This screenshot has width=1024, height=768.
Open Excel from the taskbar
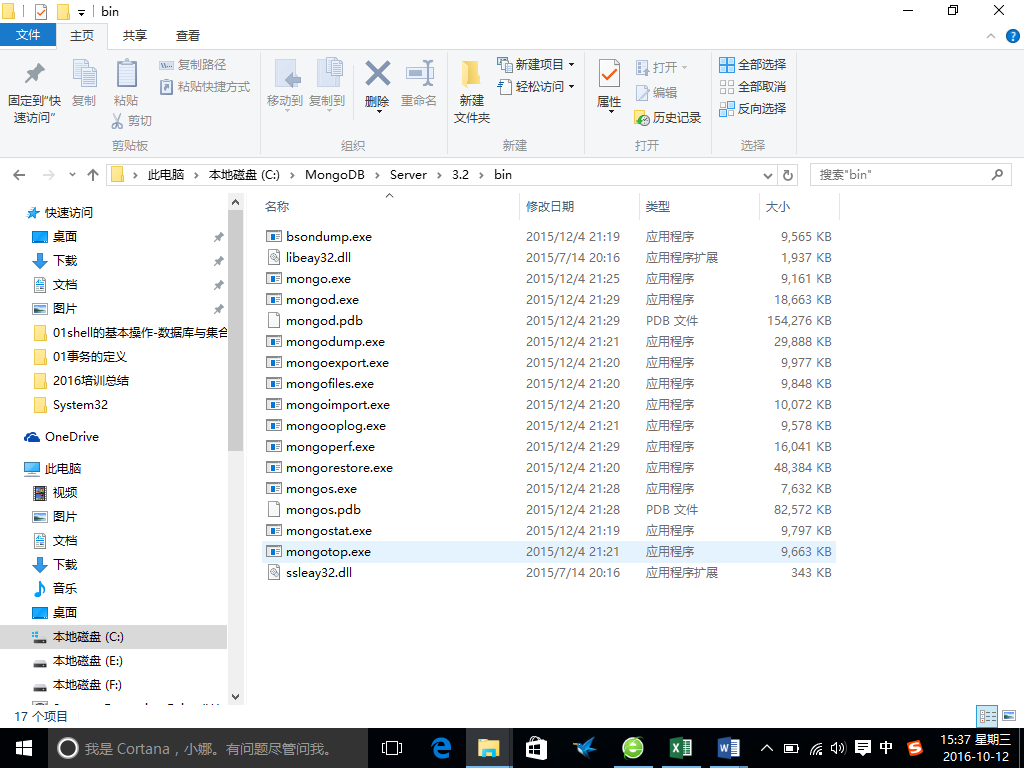point(680,748)
